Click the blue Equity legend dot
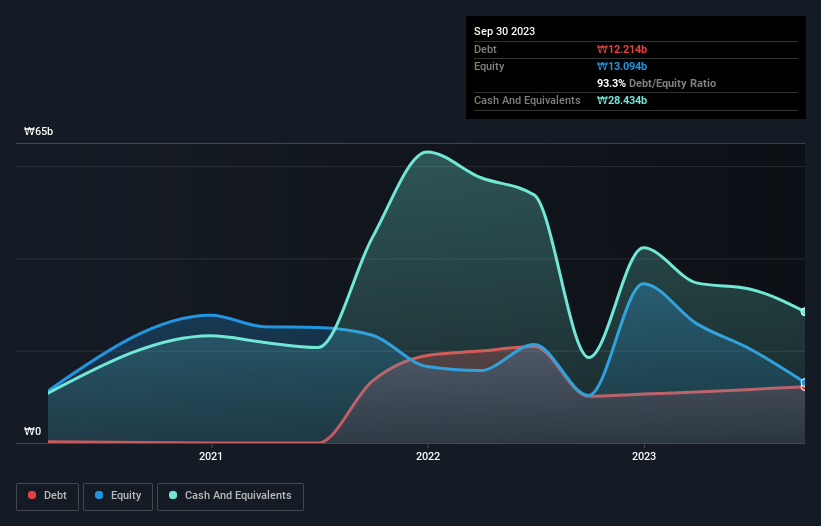The width and height of the screenshot is (821, 526). pyautogui.click(x=99, y=495)
